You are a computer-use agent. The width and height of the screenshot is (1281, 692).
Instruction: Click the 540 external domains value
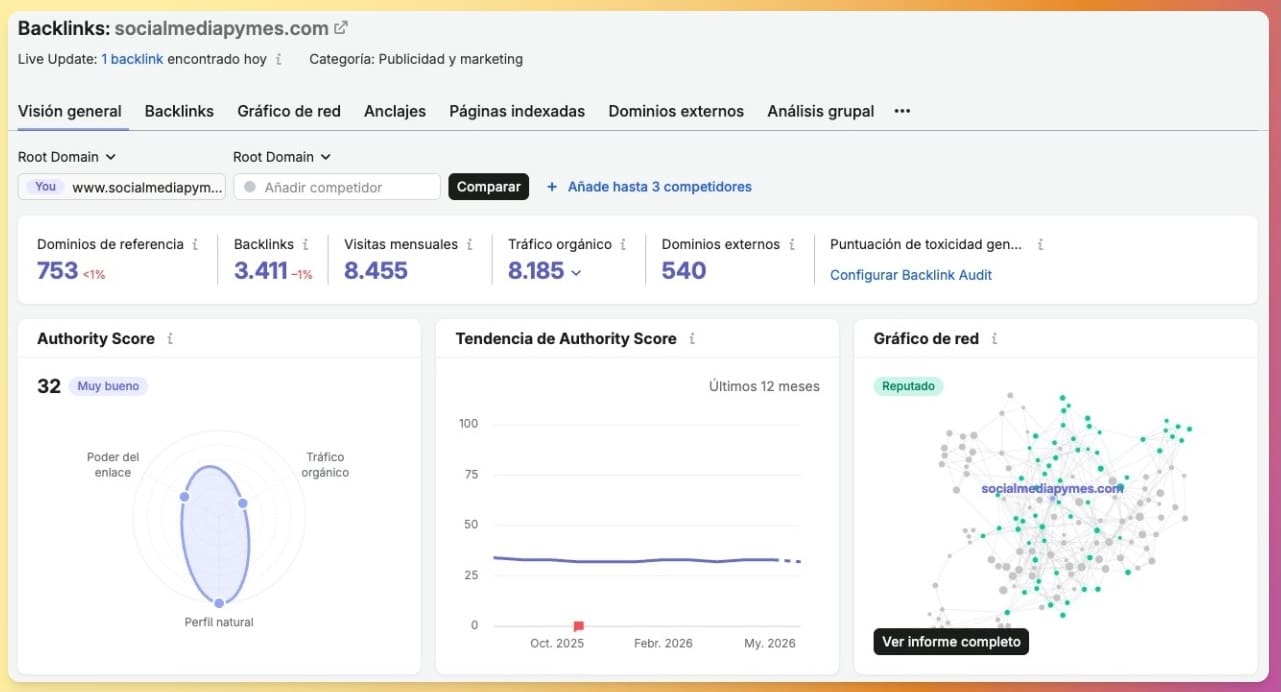(x=684, y=271)
